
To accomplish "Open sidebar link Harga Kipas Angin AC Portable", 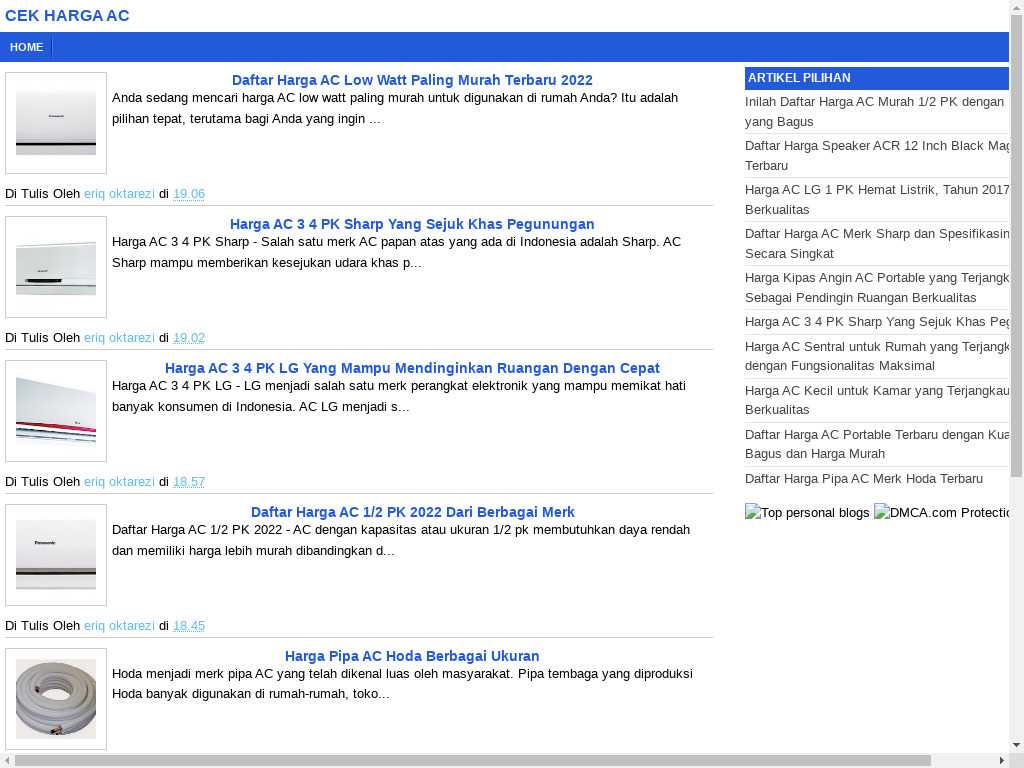I will pyautogui.click(x=876, y=287).
